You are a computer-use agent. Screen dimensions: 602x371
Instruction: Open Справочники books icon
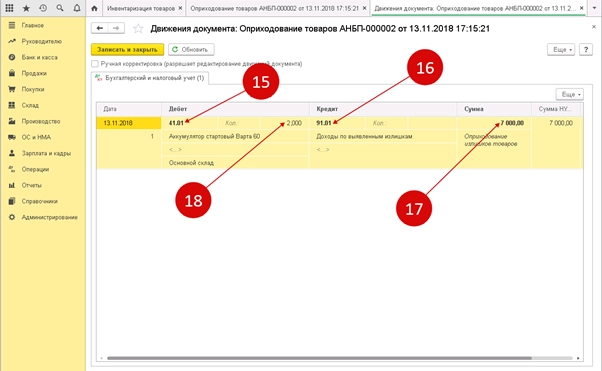(12, 201)
